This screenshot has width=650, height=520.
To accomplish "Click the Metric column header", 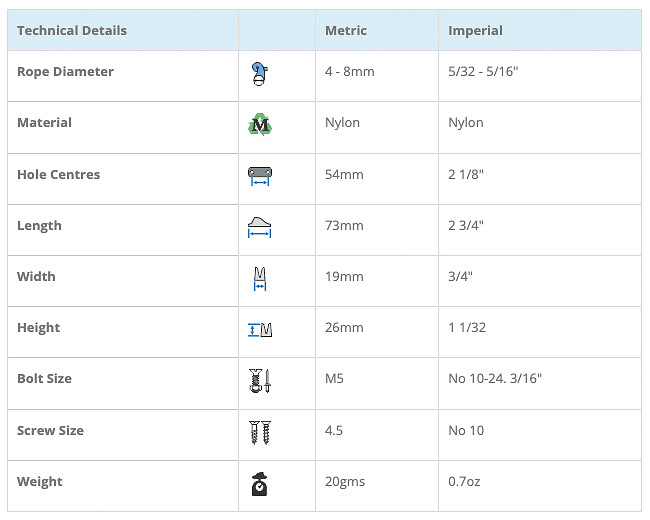I will coord(346,31).
